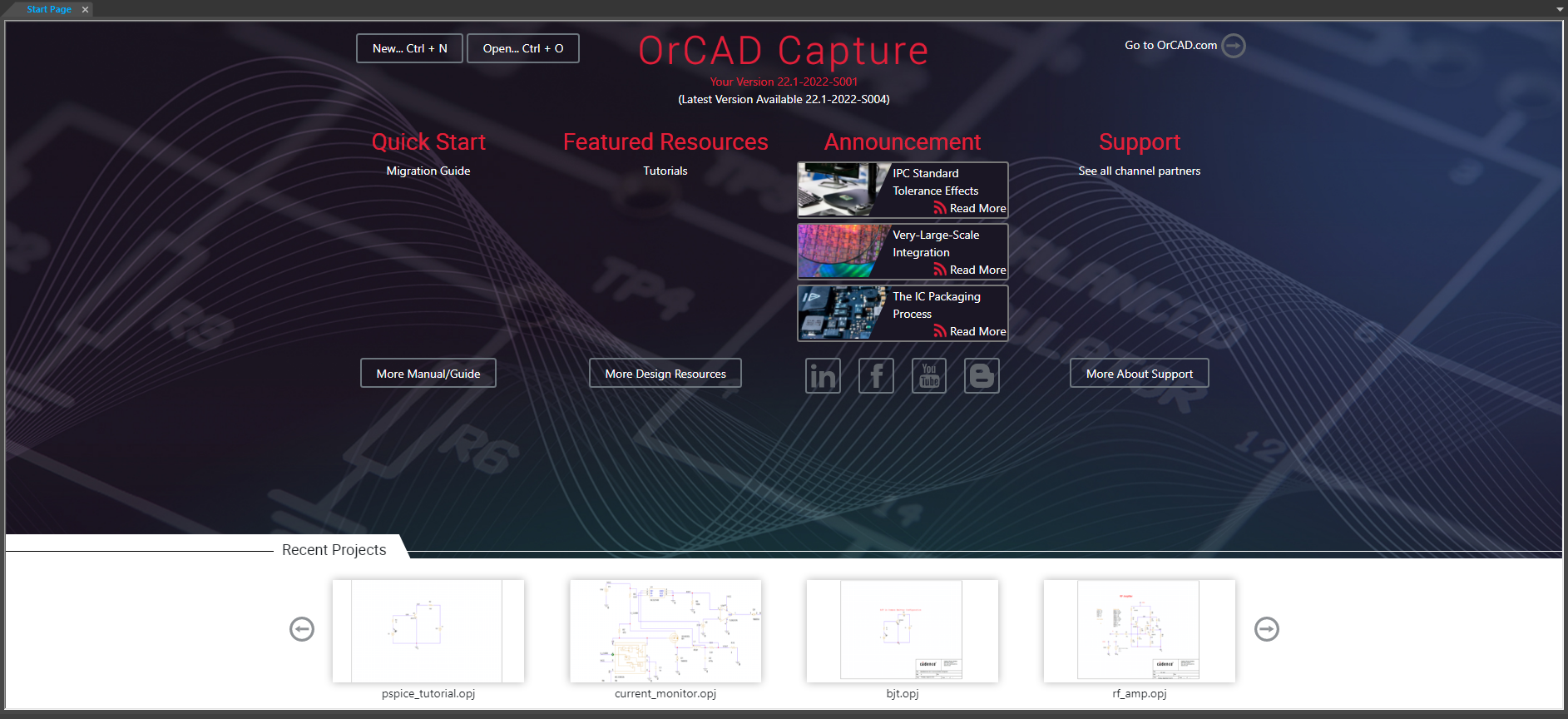Click RSS icon for IPC Standard article
This screenshot has height=719, width=1568.
coord(939,208)
